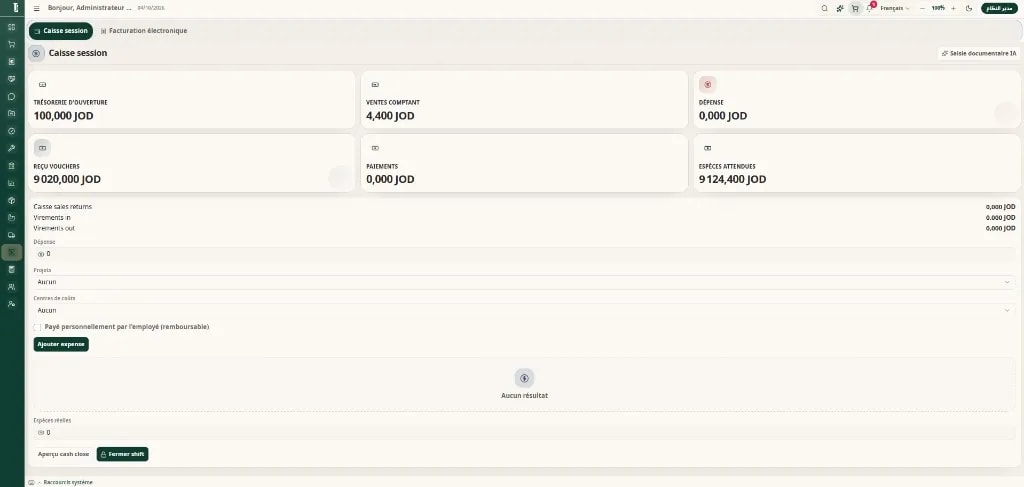The width and height of the screenshot is (1024, 487).
Task: Increase zoom with the plus control
Action: click(x=953, y=8)
